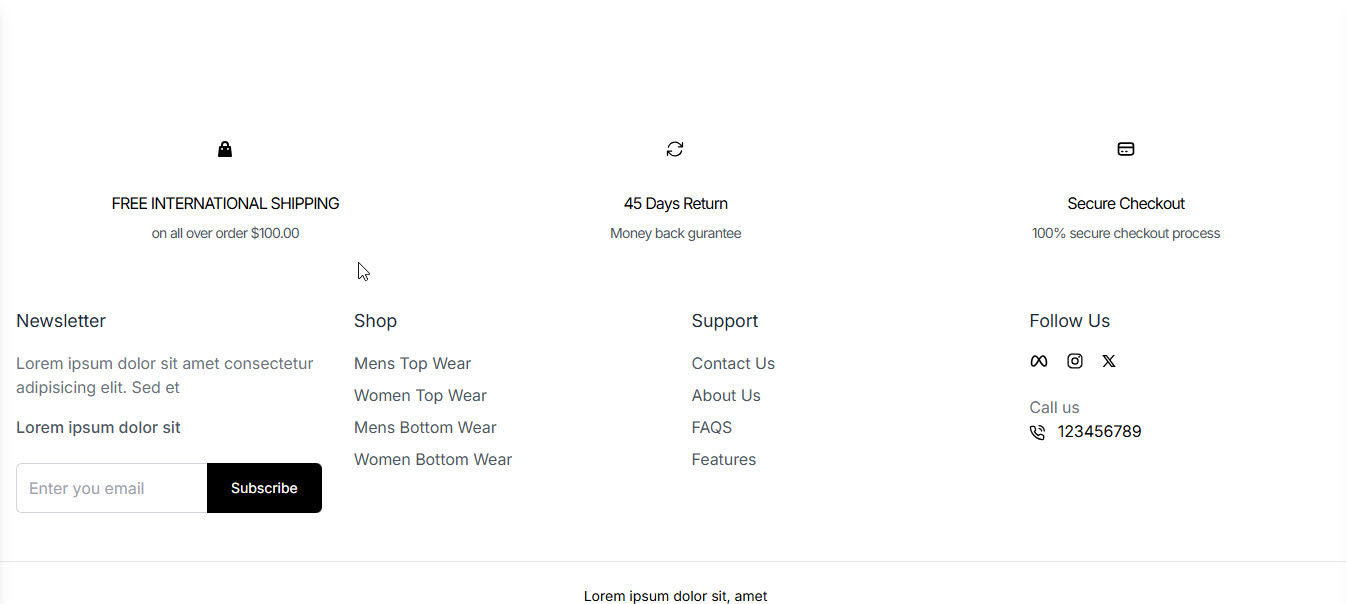The image size is (1346, 604).
Task: Open the Contact Us link
Action: click(x=733, y=363)
